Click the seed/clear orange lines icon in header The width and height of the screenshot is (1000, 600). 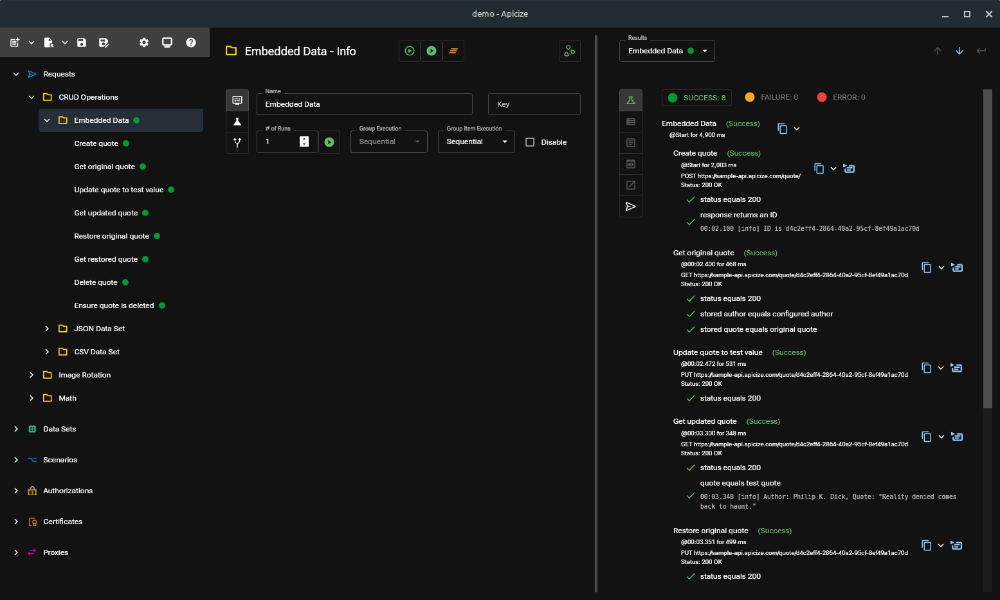453,51
